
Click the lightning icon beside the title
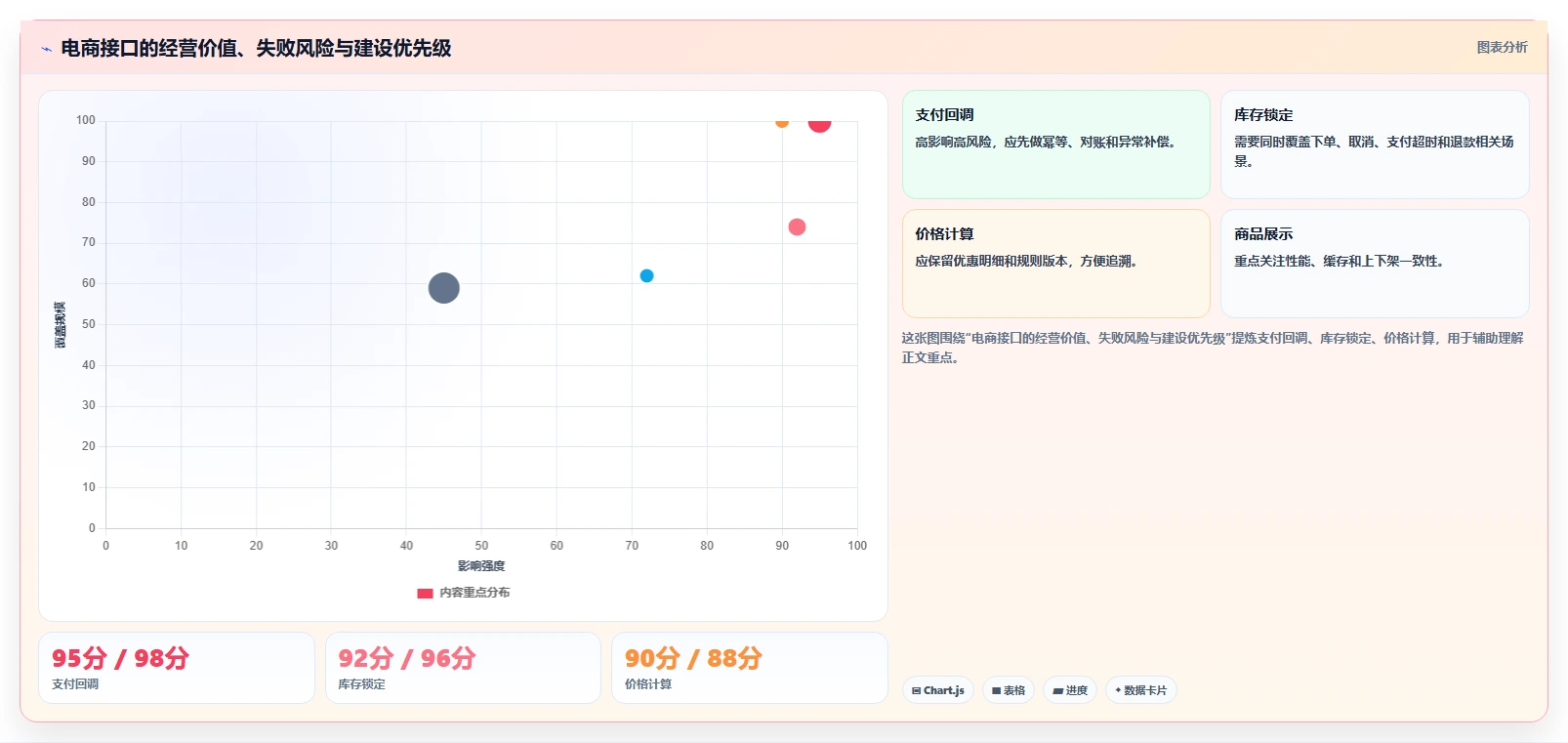[x=46, y=49]
